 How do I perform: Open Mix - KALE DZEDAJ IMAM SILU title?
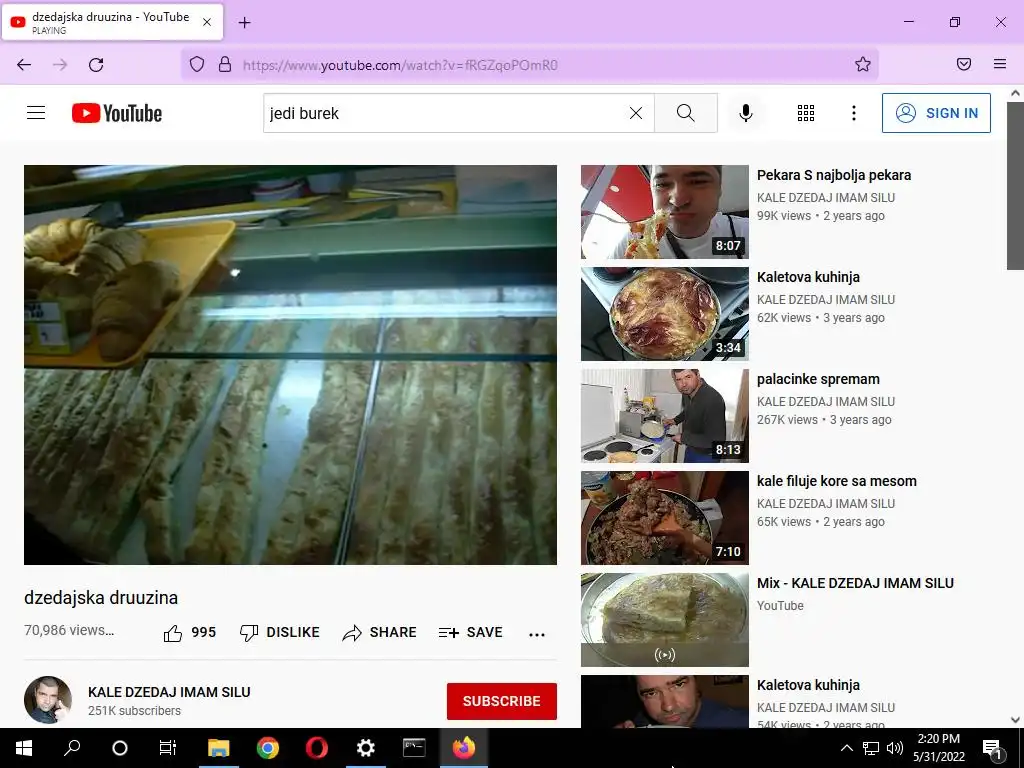pyautogui.click(x=855, y=583)
